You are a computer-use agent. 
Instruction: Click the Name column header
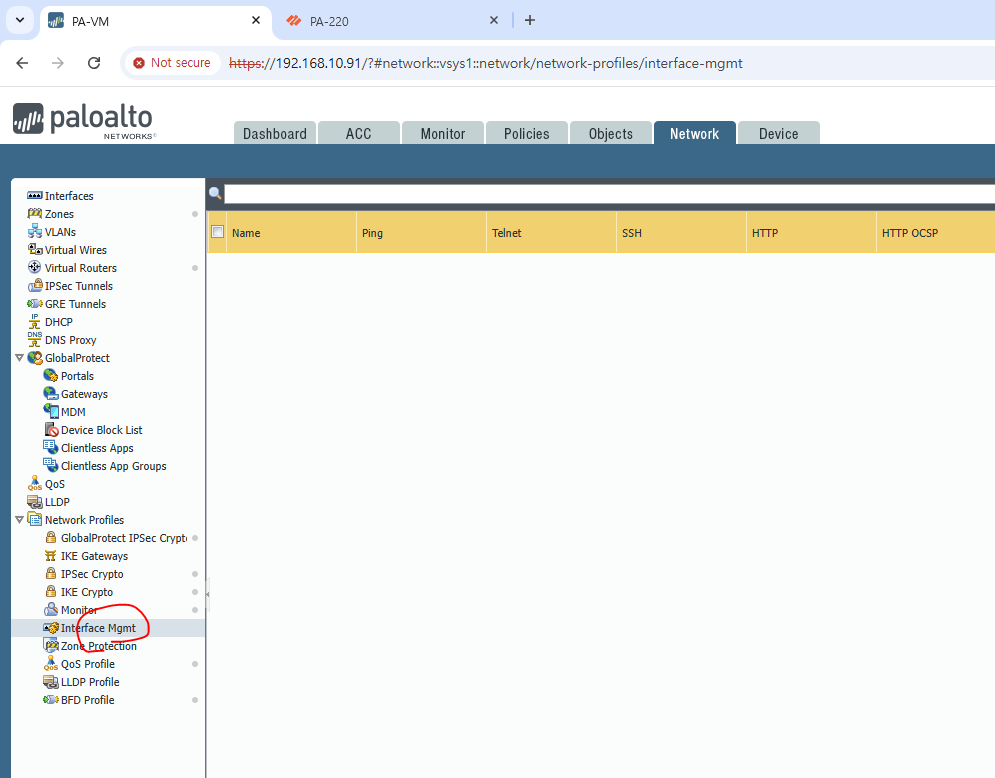(291, 232)
